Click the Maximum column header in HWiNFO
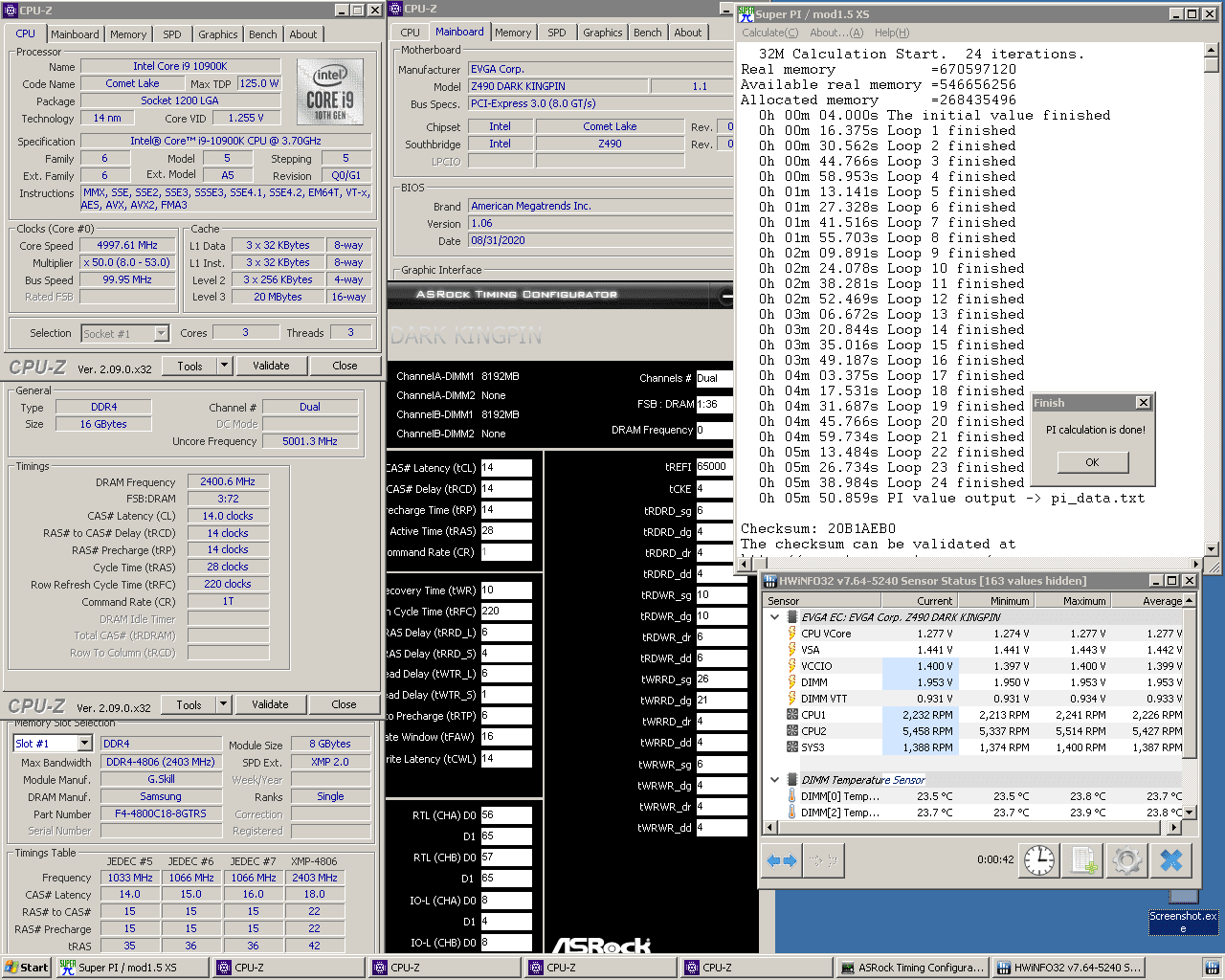Viewport: 1225px width, 980px height. point(1072,601)
